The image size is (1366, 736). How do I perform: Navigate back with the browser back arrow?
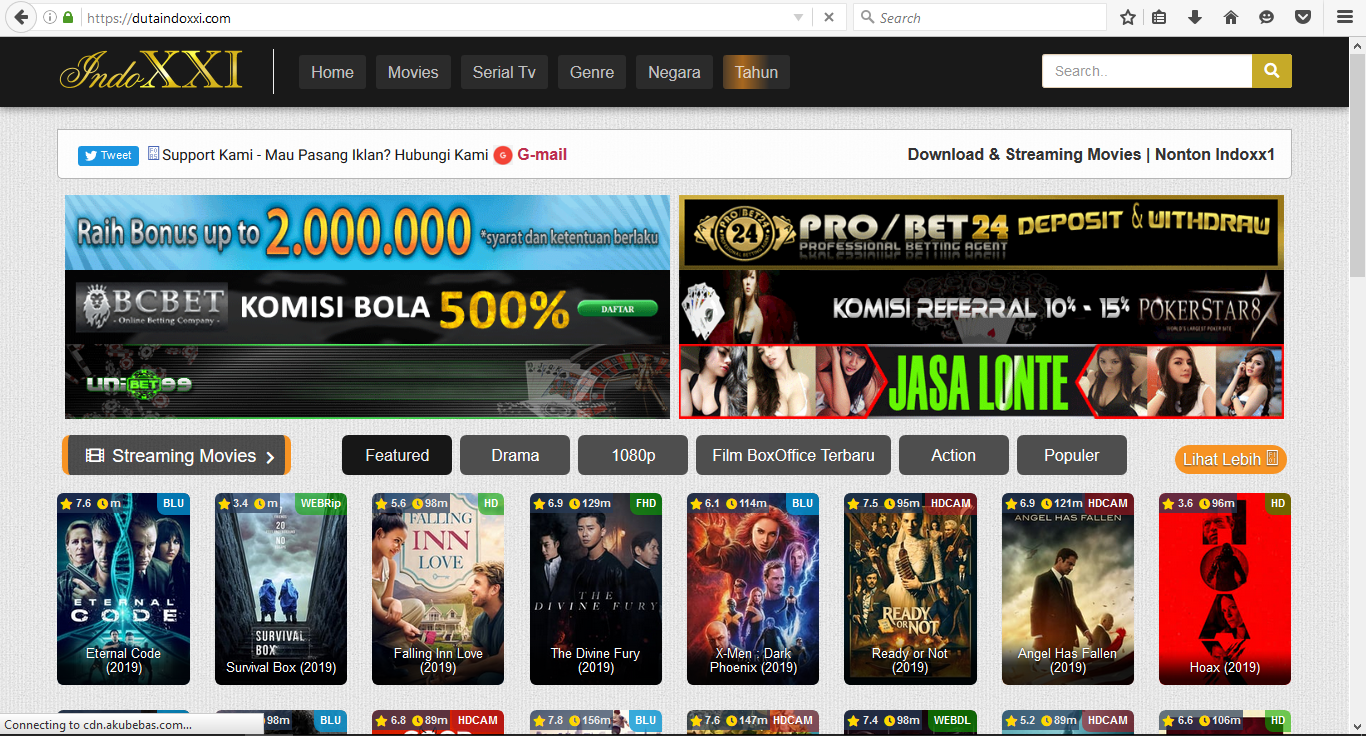20,17
